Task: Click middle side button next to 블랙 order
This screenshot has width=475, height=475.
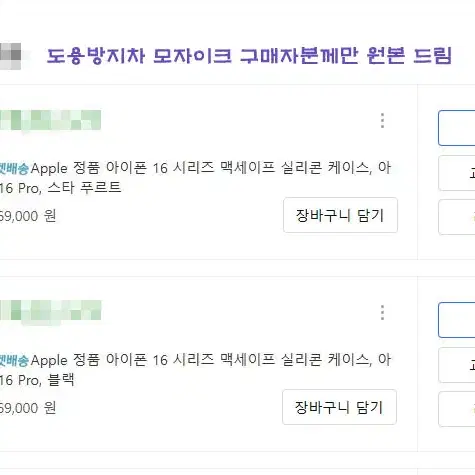Action: (x=457, y=365)
